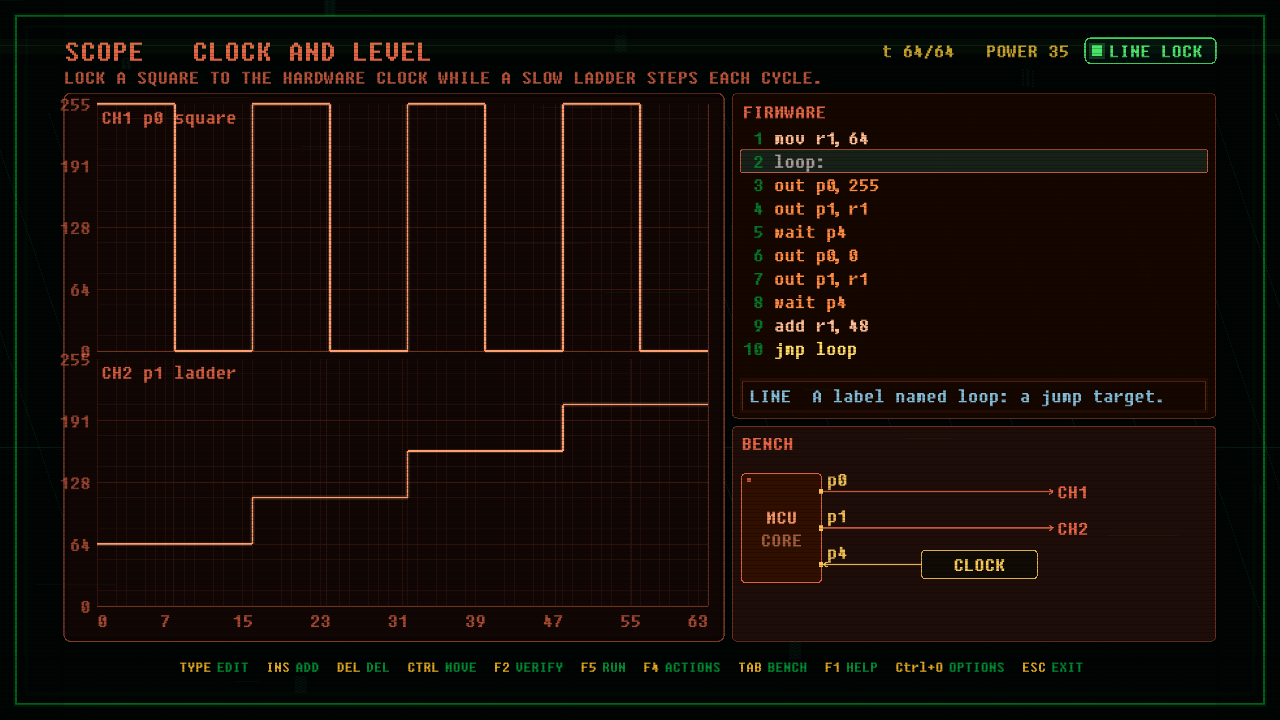Click the BENCH panel title
The image size is (1280, 720).
(768, 444)
